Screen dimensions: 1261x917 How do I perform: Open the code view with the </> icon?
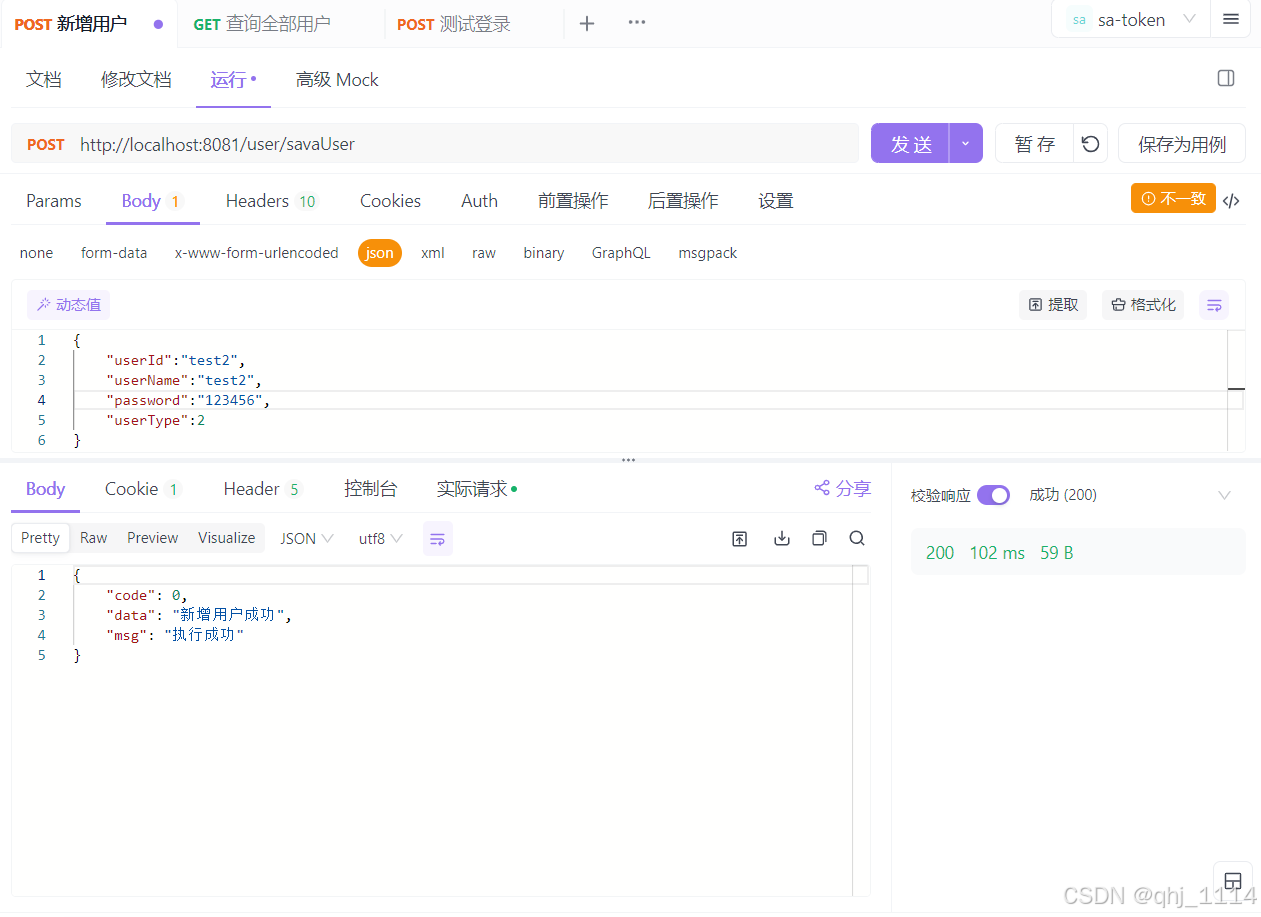(x=1231, y=199)
